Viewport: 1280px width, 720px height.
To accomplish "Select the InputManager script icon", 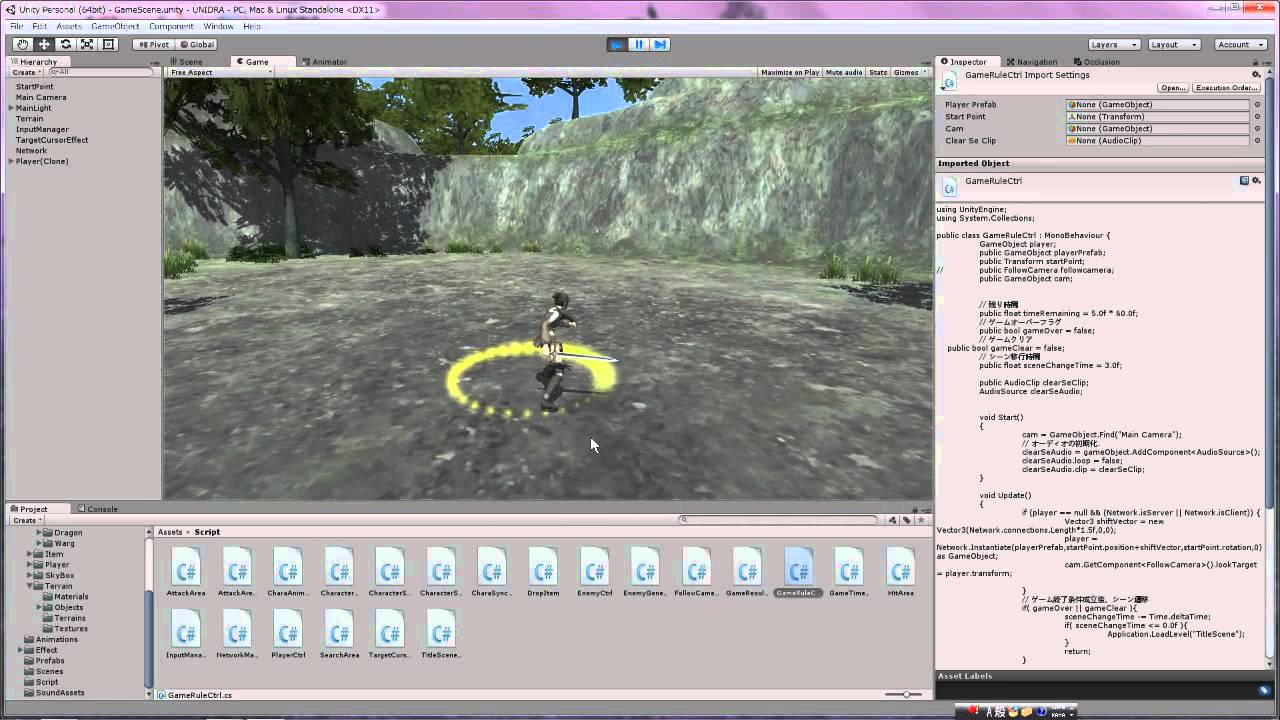I will click(x=185, y=629).
